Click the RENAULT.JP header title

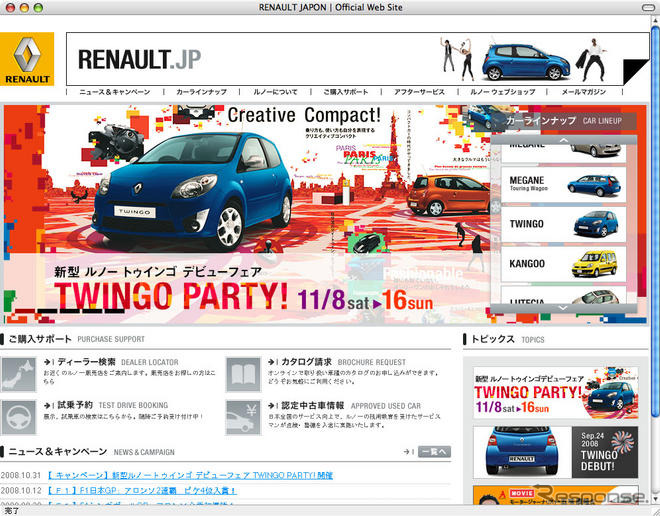[139, 59]
